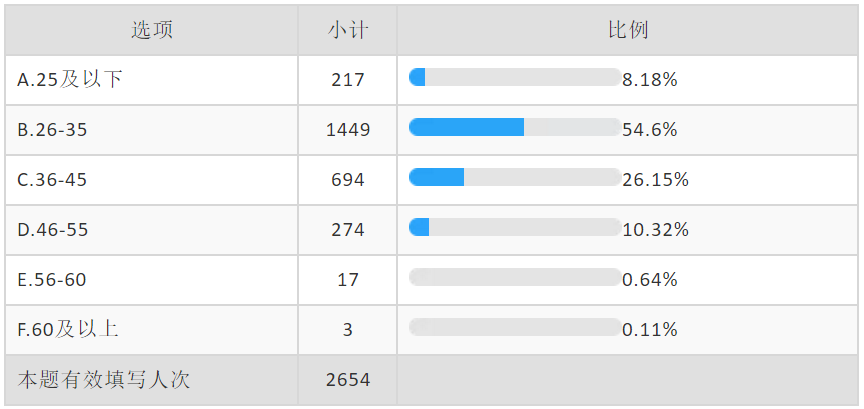The image size is (864, 409).
Task: Click the 0.11% progress bar
Action: [x=515, y=327]
